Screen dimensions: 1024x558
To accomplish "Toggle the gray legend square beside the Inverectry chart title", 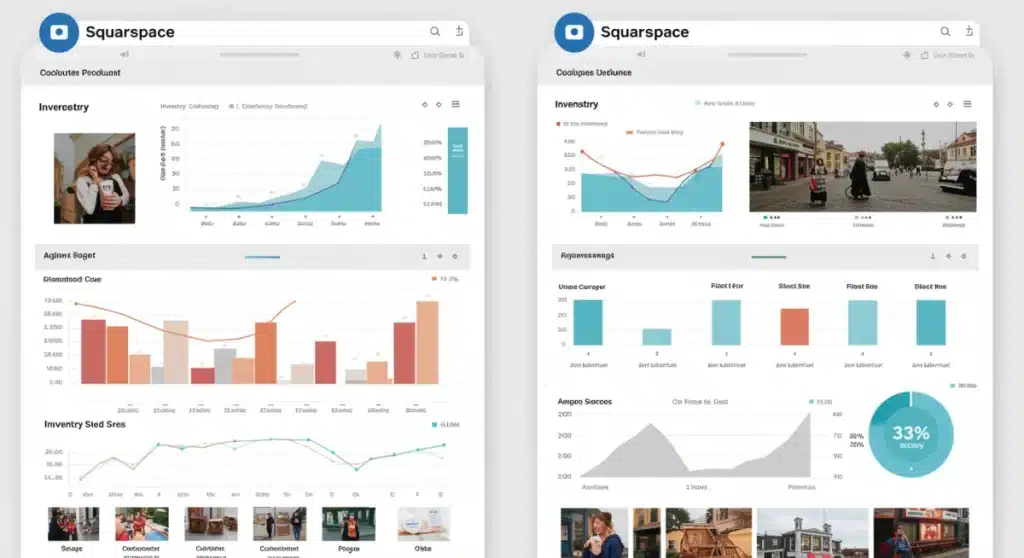I will [x=231, y=106].
